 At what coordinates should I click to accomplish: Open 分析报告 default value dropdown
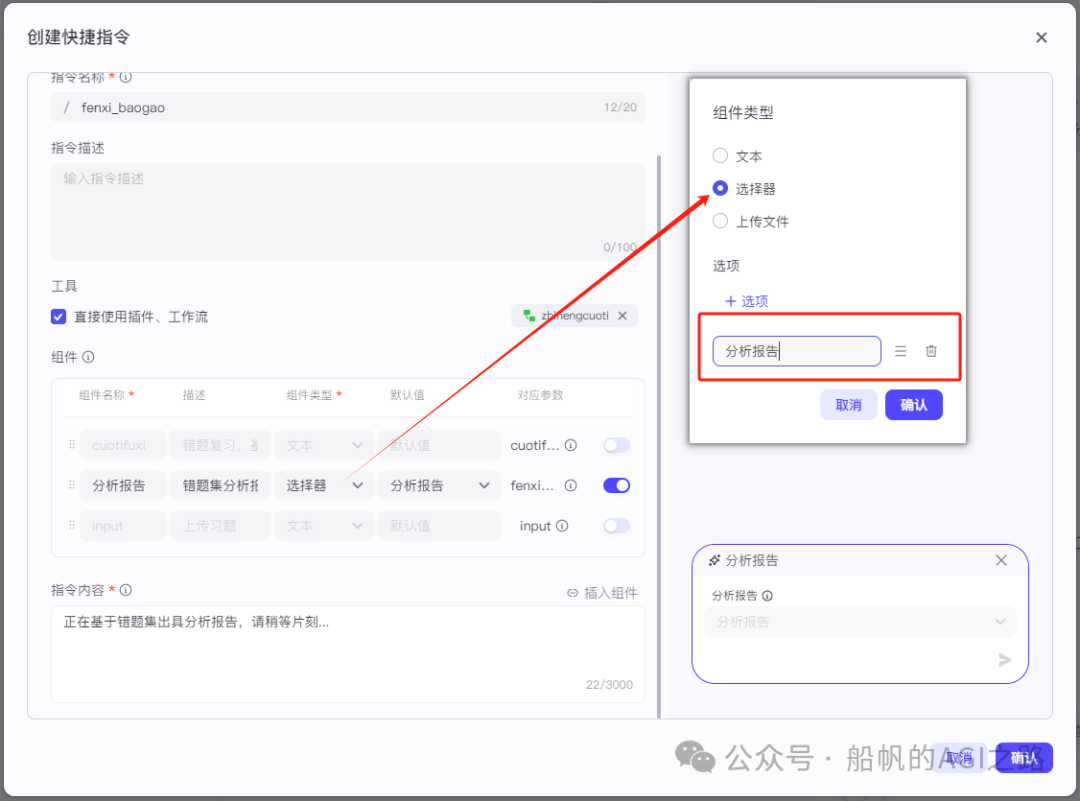439,486
